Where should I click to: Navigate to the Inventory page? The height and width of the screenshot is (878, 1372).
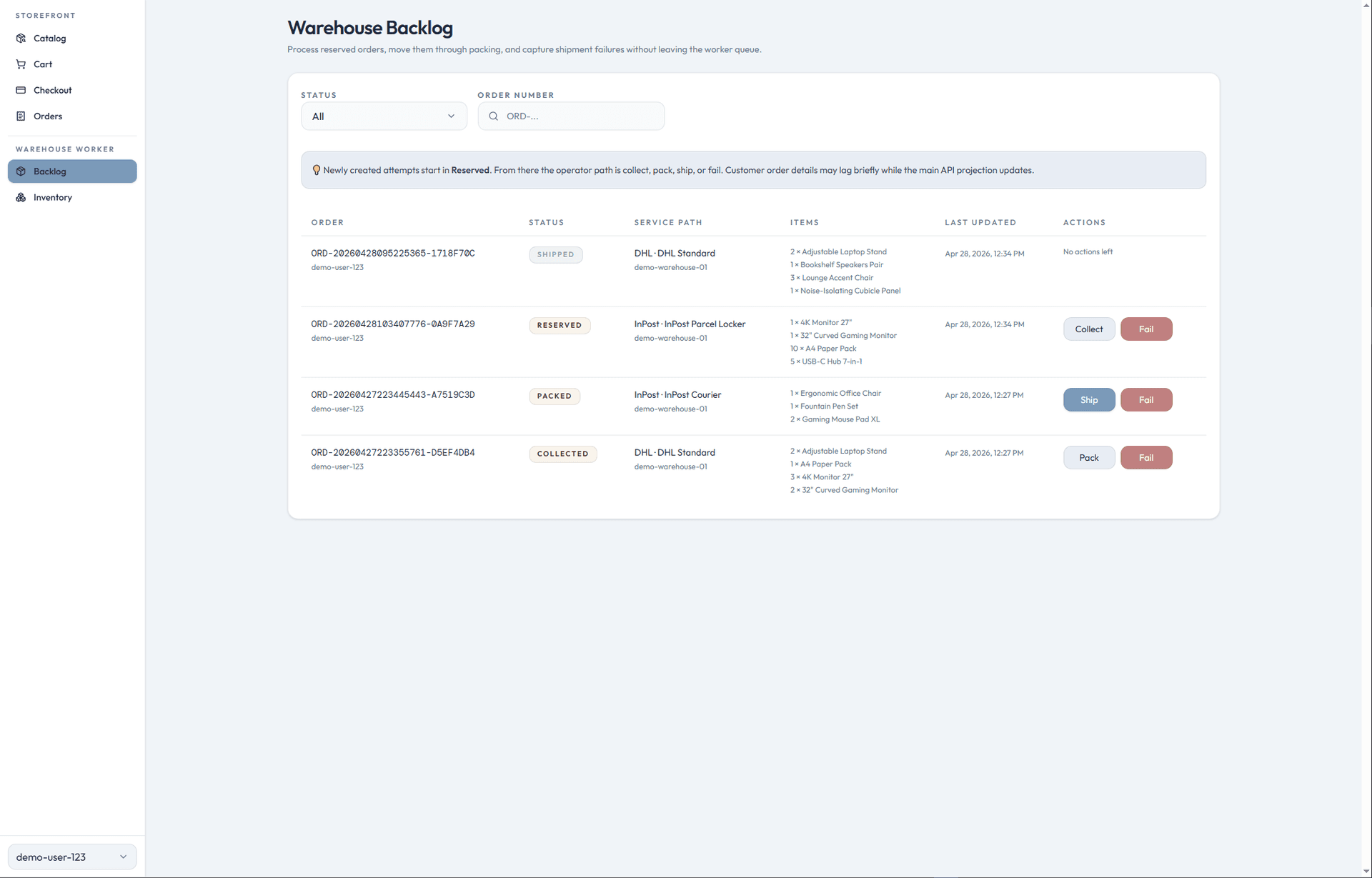[51, 197]
